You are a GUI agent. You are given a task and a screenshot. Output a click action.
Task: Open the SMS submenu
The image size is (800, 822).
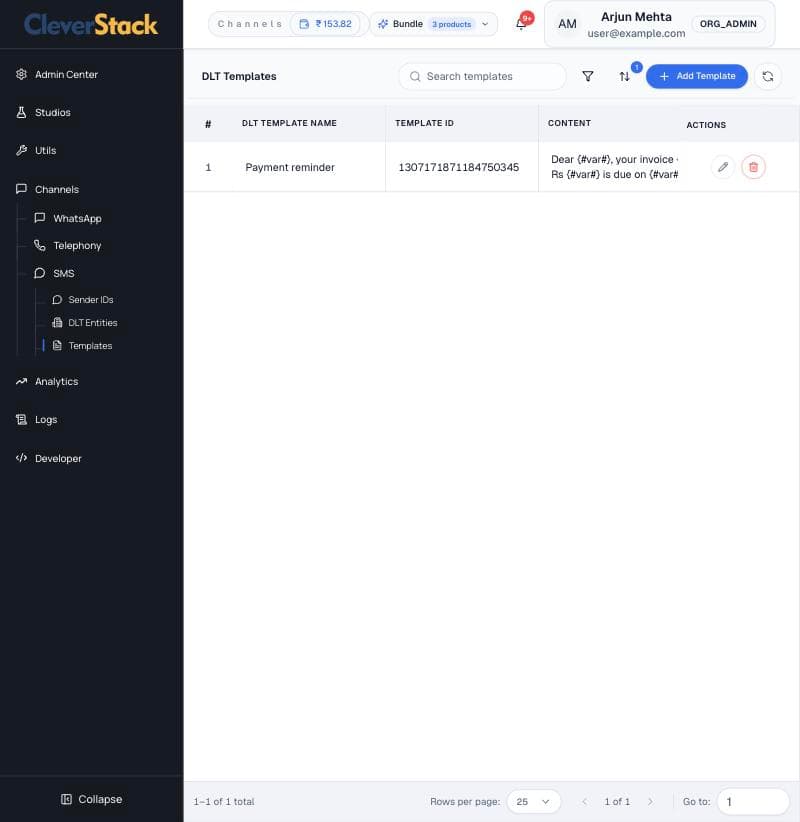(x=63, y=273)
